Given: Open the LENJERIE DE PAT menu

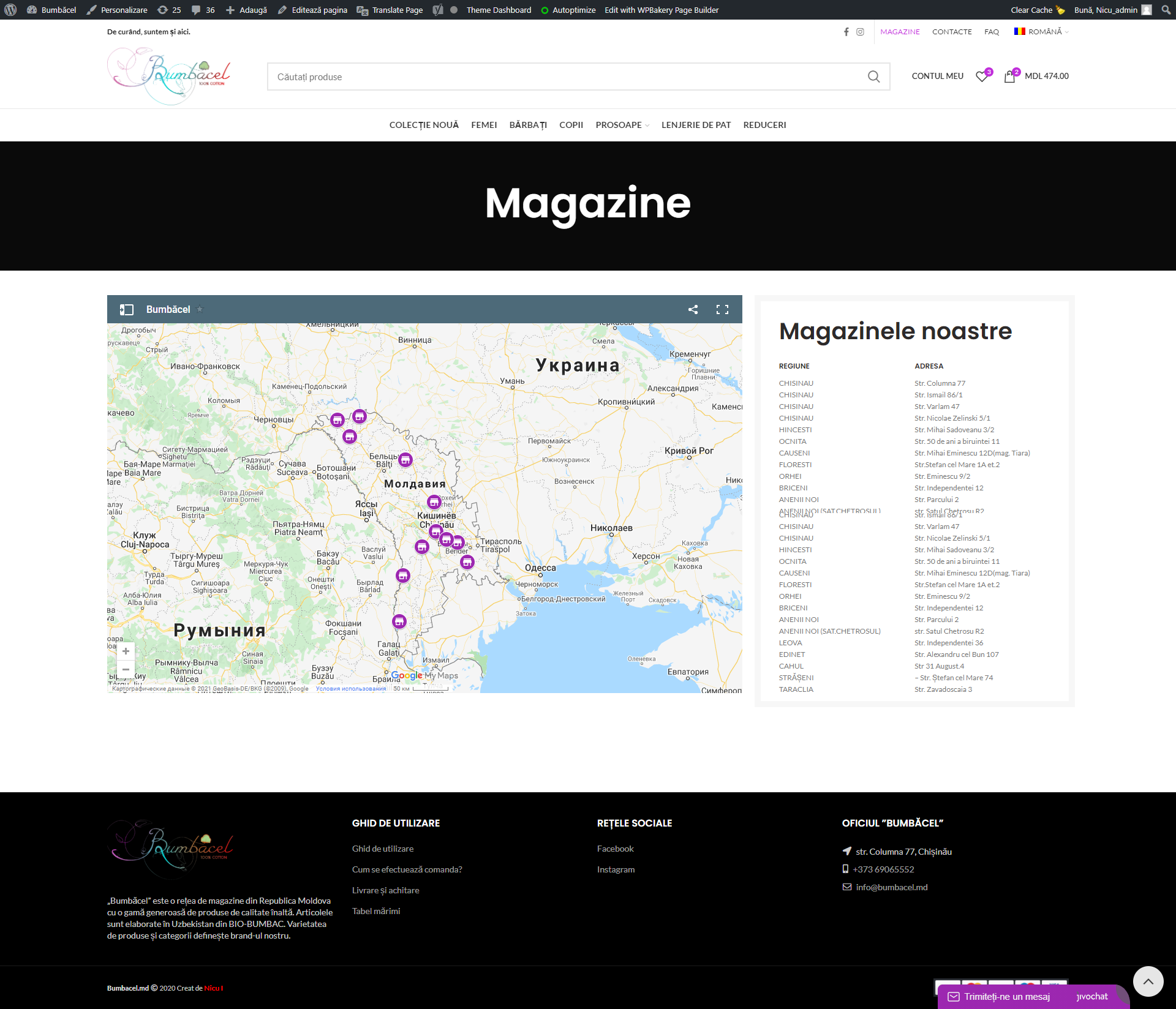Looking at the screenshot, I should (x=696, y=125).
